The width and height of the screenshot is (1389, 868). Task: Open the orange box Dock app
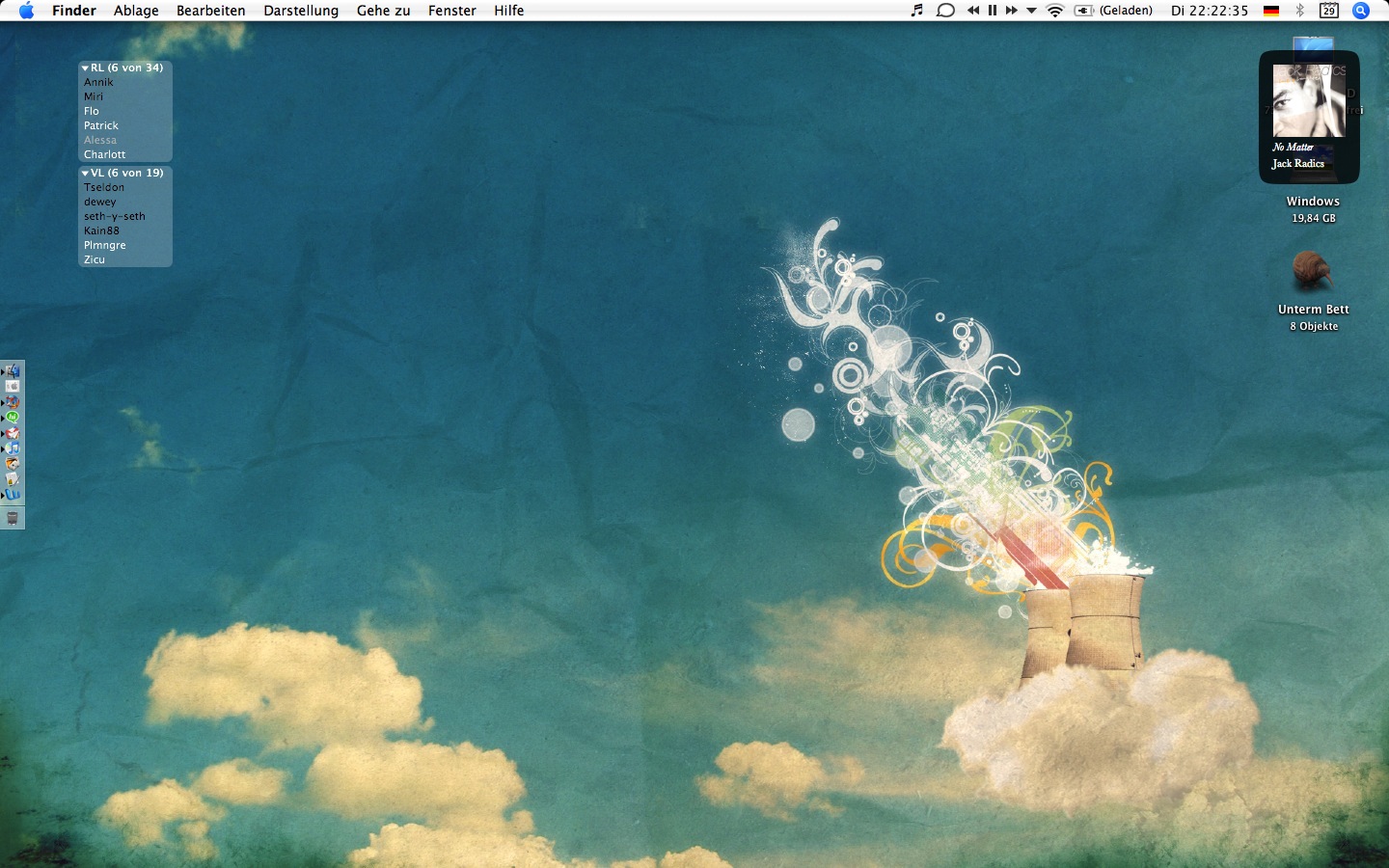coord(13,463)
